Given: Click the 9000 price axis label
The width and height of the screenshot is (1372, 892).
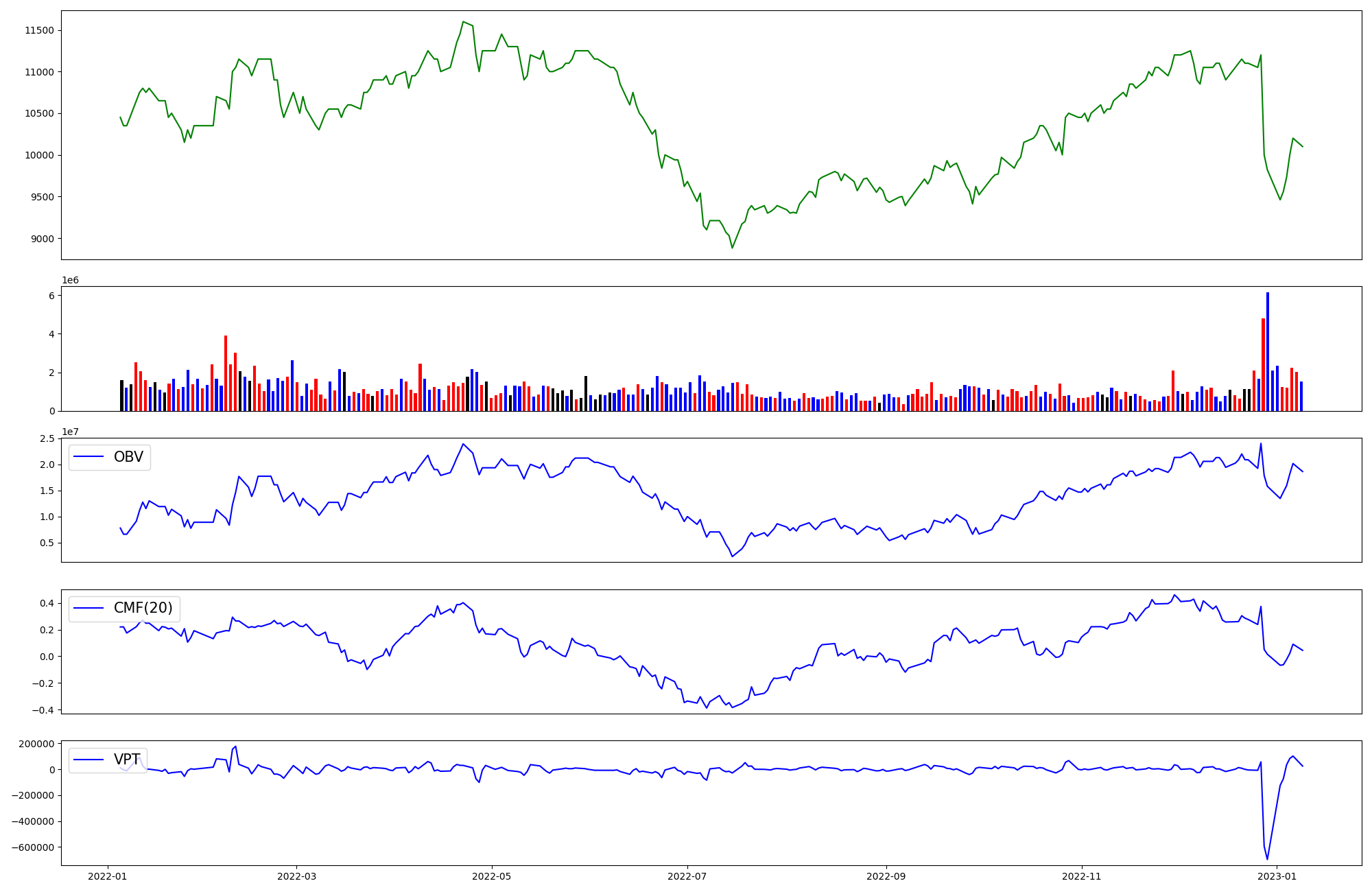Looking at the screenshot, I should (43, 239).
